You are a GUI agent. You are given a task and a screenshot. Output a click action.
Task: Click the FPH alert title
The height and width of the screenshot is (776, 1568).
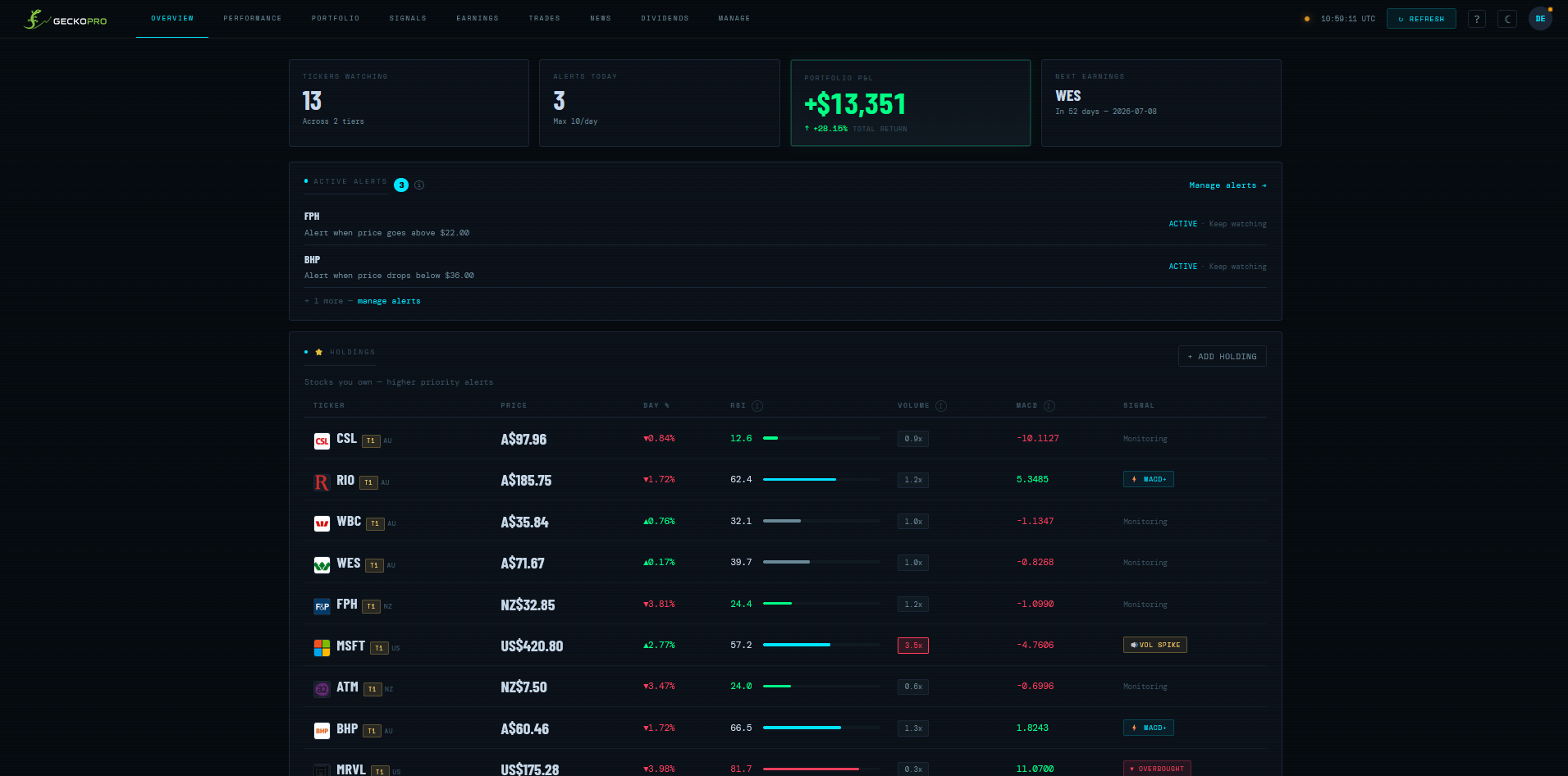[x=312, y=217]
